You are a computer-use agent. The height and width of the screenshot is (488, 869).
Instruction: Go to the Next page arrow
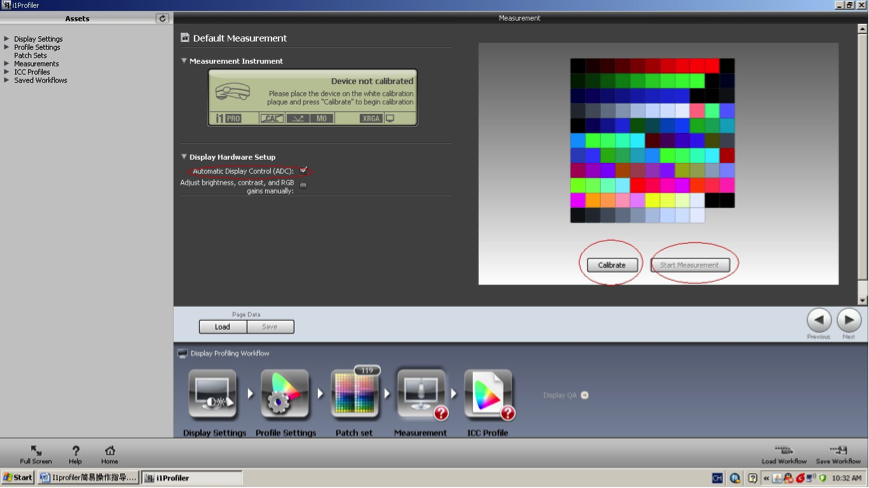point(849,319)
